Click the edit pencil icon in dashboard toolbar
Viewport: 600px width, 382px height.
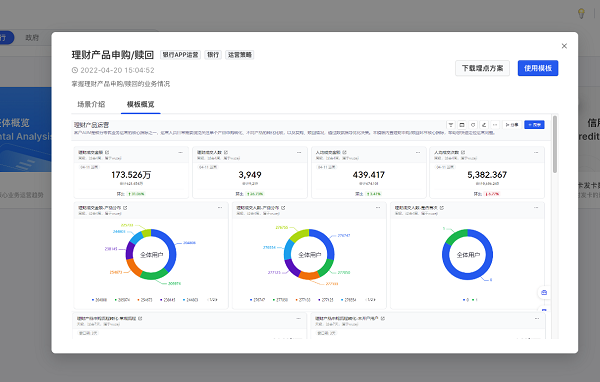coord(484,125)
